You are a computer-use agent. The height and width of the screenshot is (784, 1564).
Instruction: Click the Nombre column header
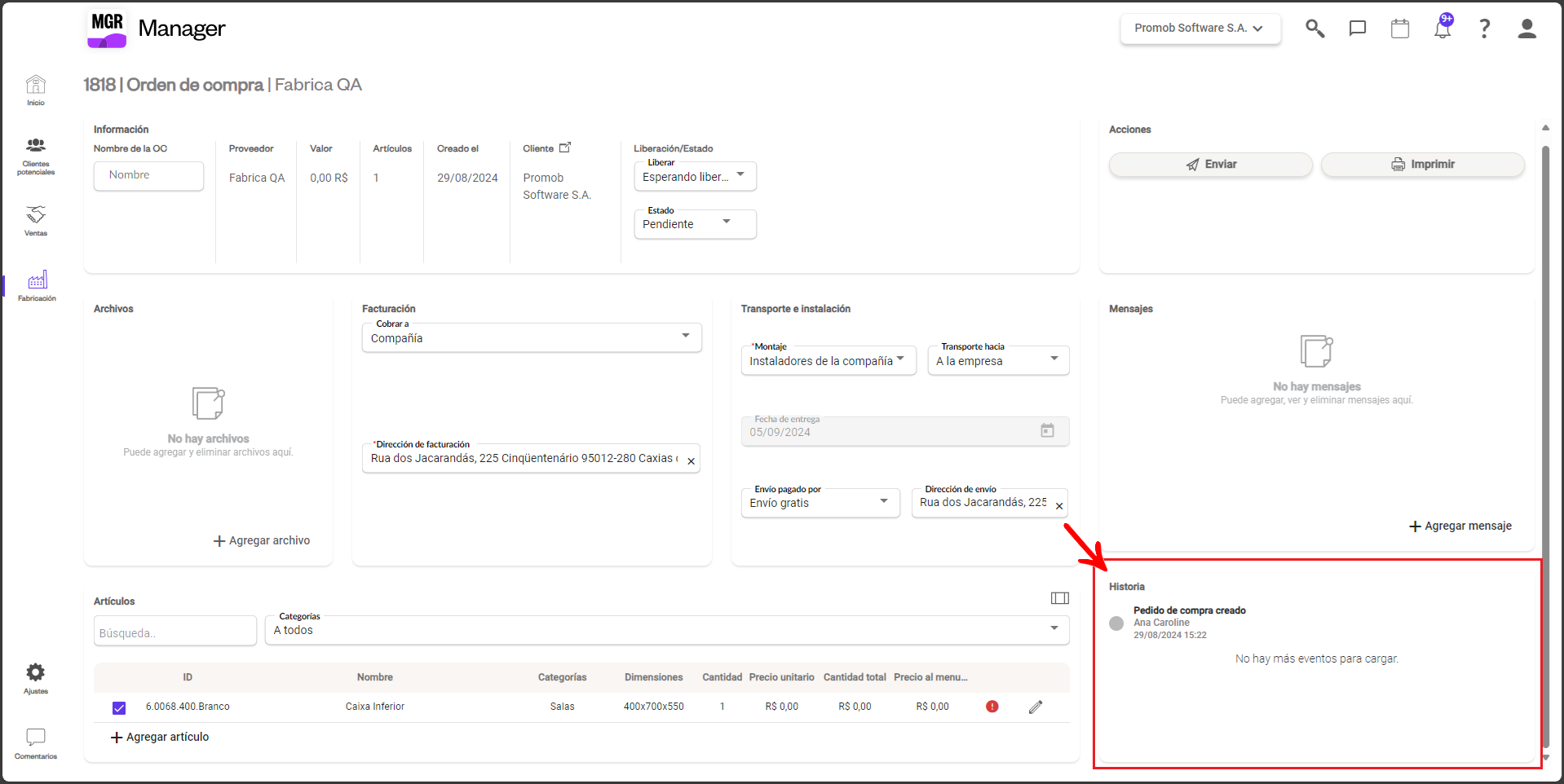tap(375, 677)
